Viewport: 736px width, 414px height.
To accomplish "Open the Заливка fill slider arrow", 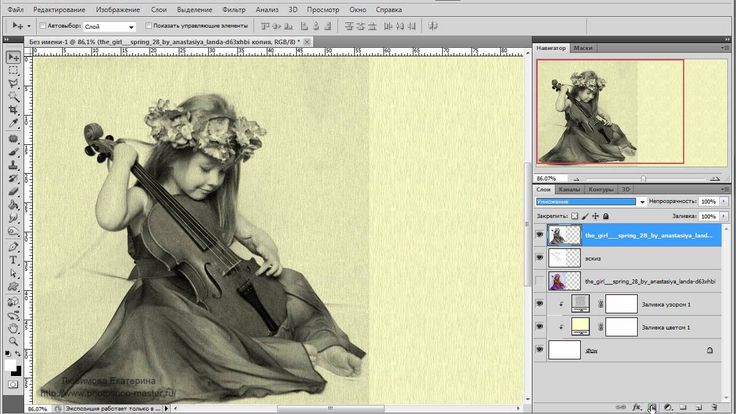I will click(723, 216).
